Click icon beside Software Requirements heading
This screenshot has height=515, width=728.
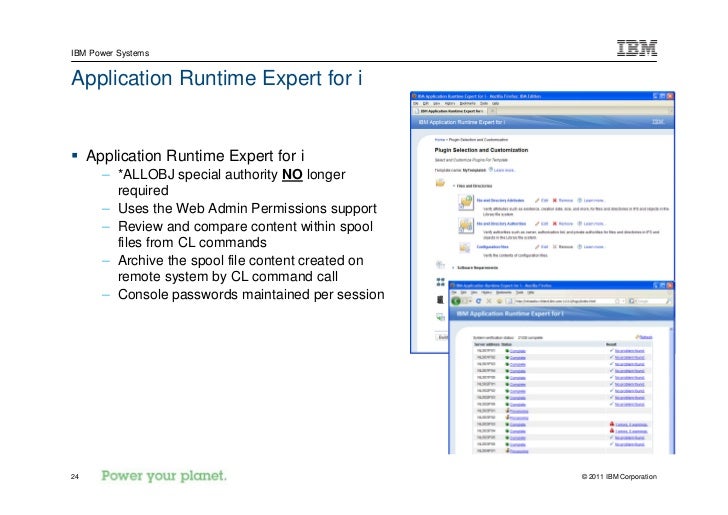(440, 265)
